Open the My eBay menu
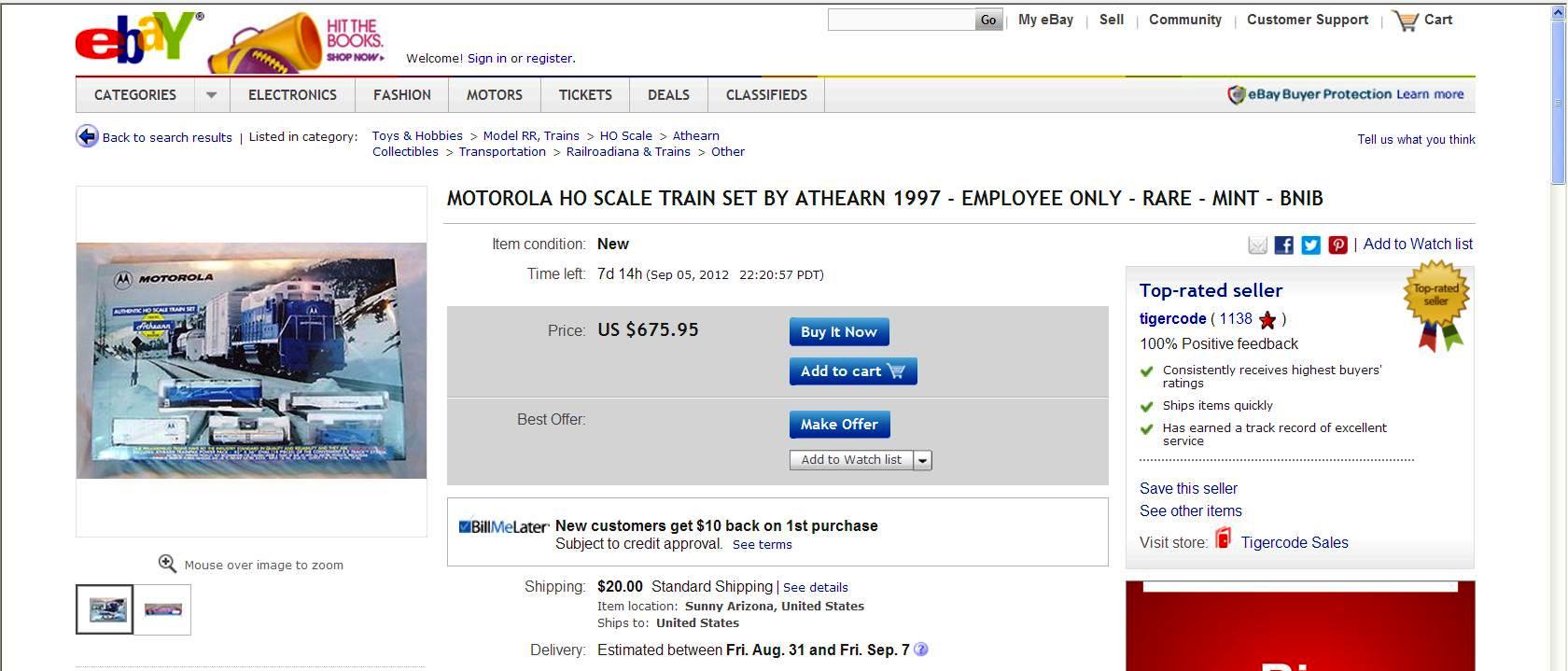This screenshot has height=671, width=1568. (1045, 20)
